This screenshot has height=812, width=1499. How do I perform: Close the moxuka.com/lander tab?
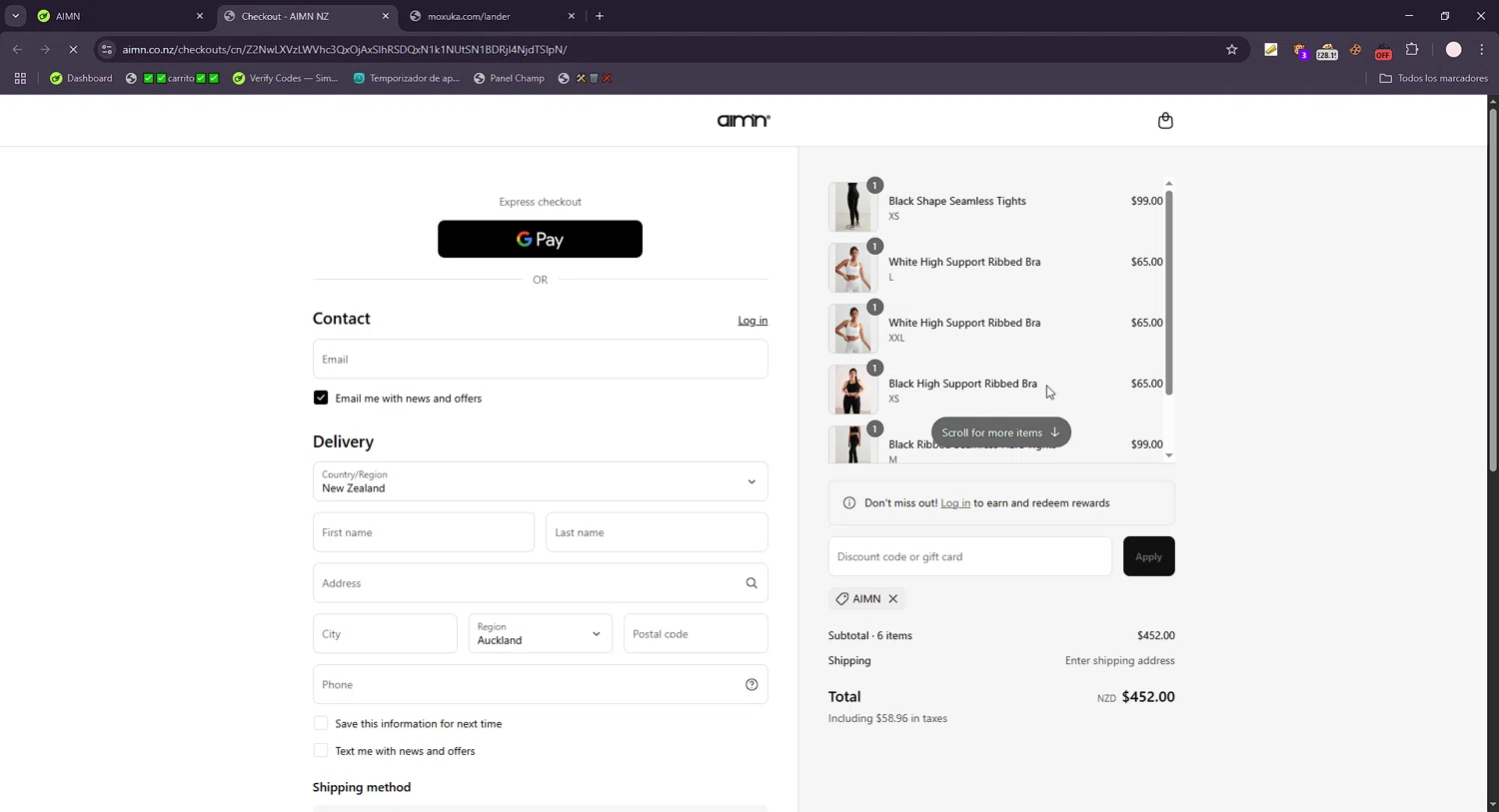tap(572, 16)
